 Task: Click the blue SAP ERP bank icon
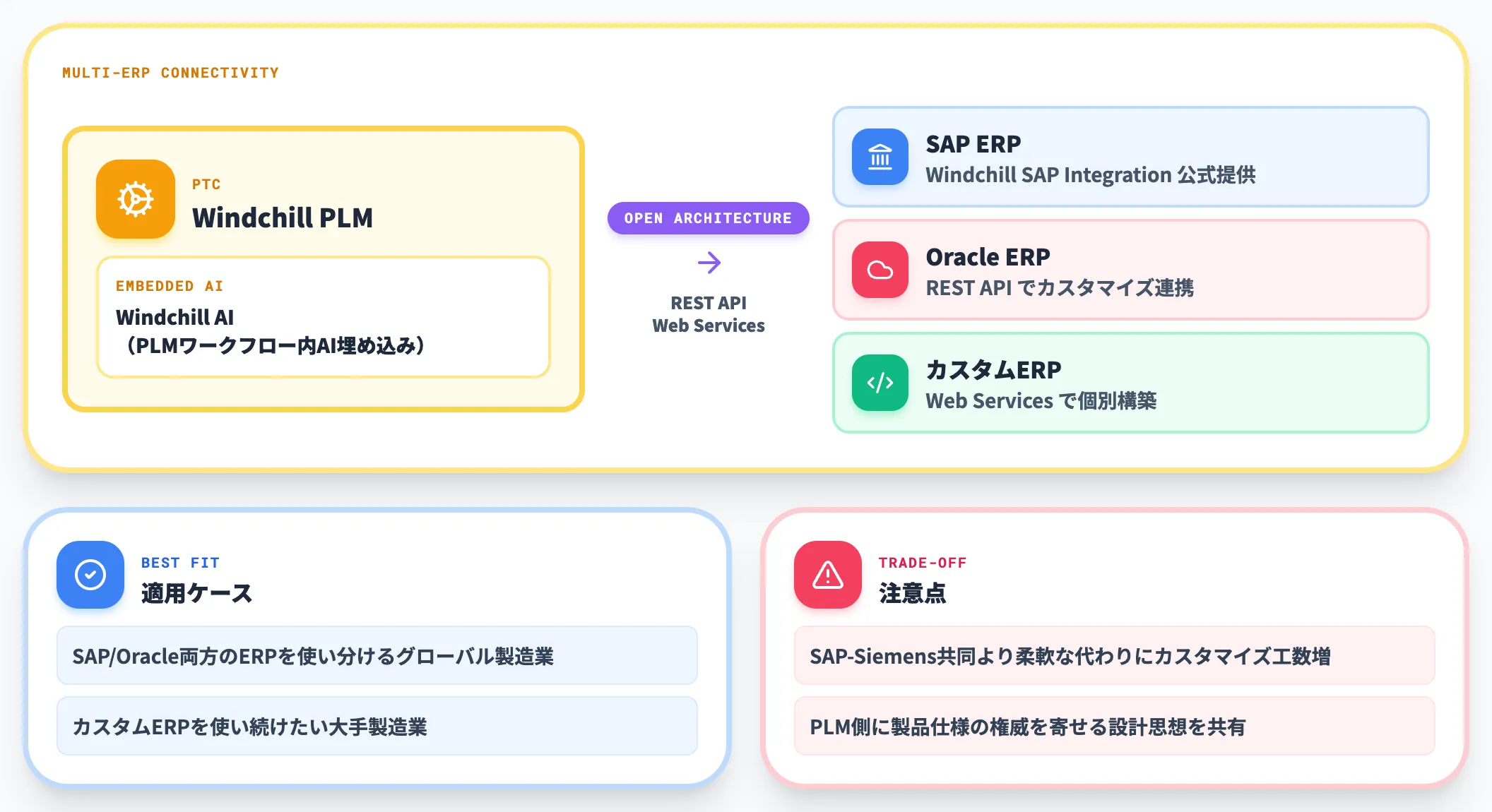coord(880,157)
